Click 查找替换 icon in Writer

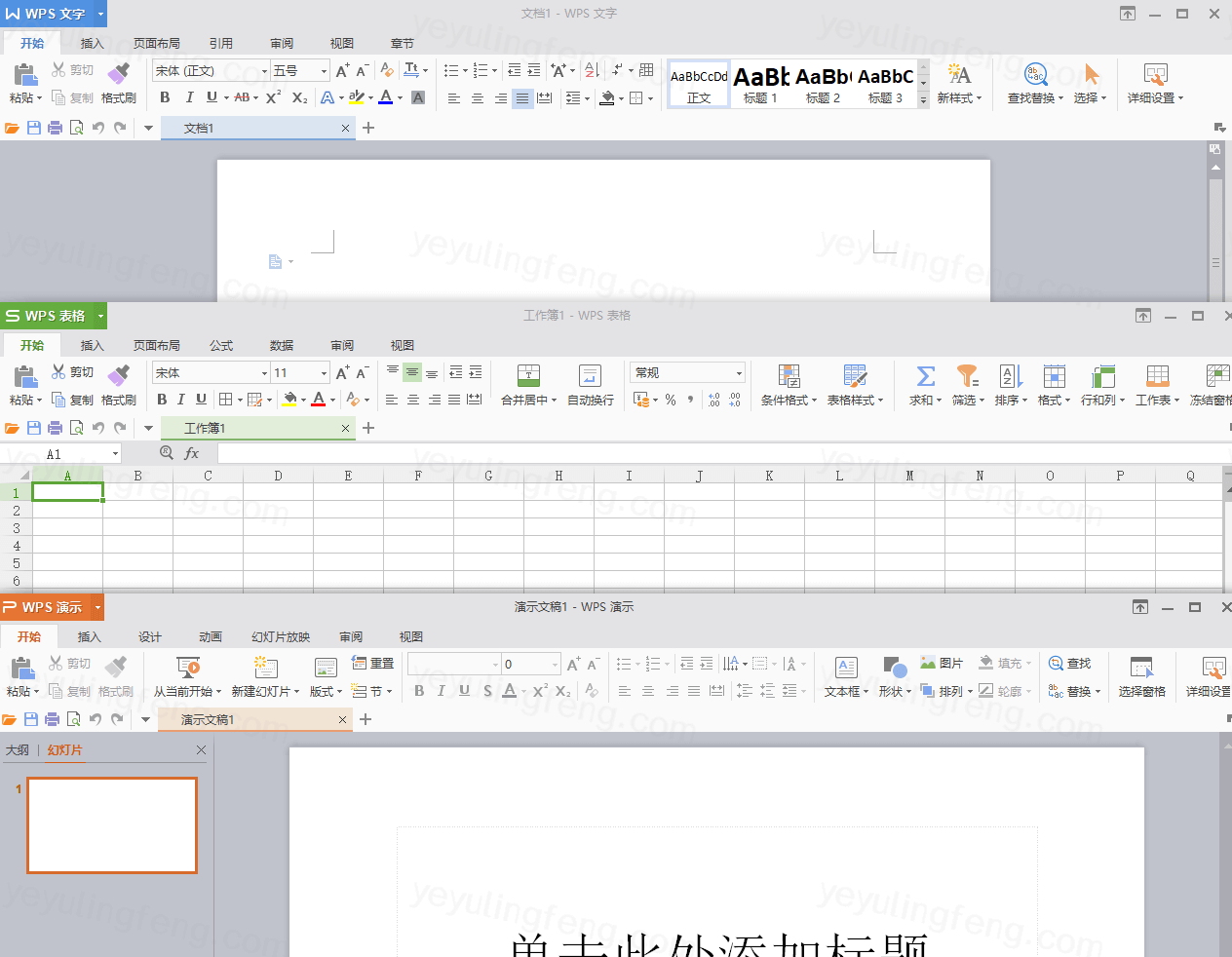pyautogui.click(x=1035, y=74)
